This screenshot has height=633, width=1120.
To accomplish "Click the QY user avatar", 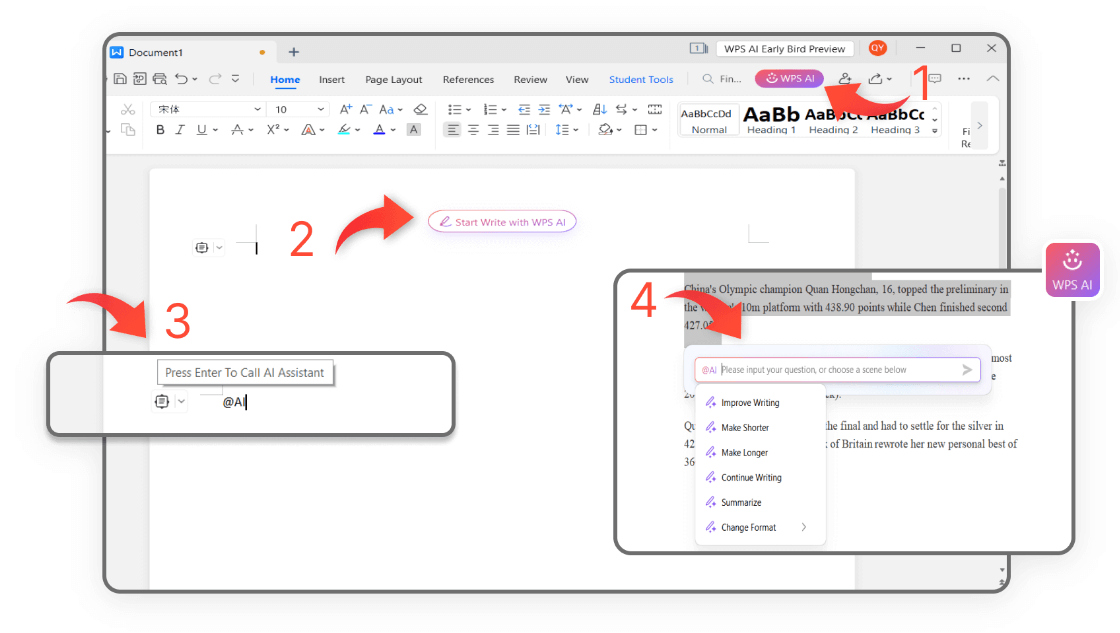I will [877, 48].
